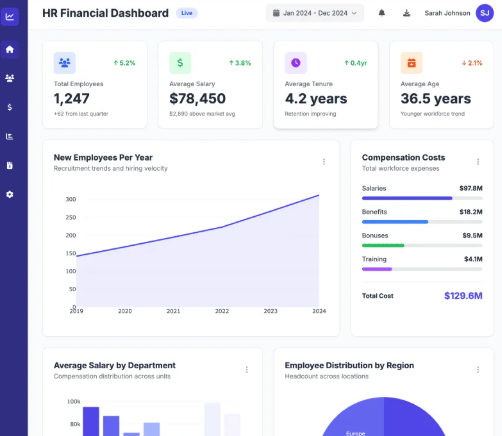Click the download export icon
502x436 pixels.
tap(406, 13)
